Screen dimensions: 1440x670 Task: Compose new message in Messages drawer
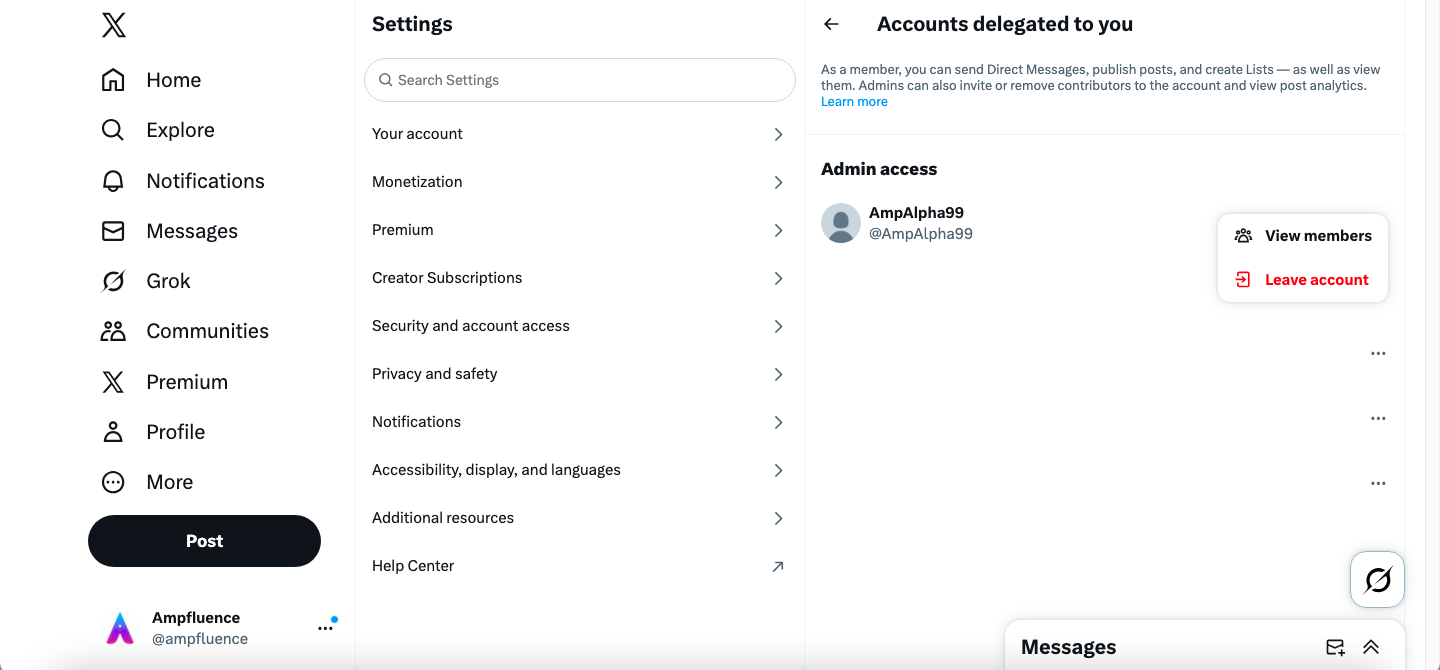click(1335, 647)
